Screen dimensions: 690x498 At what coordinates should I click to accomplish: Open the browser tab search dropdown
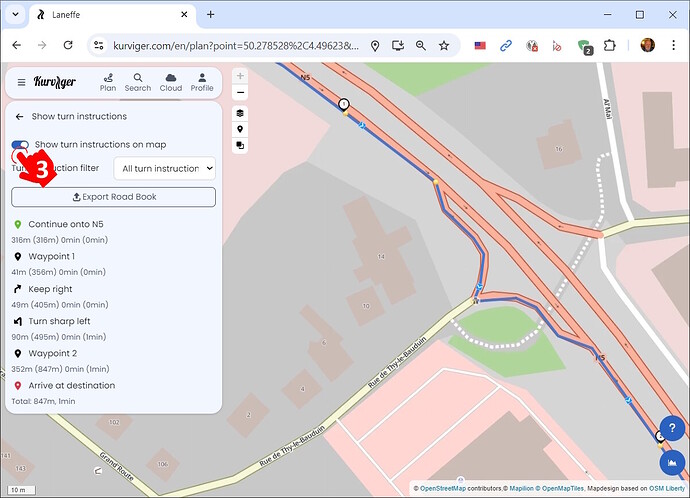tap(15, 15)
